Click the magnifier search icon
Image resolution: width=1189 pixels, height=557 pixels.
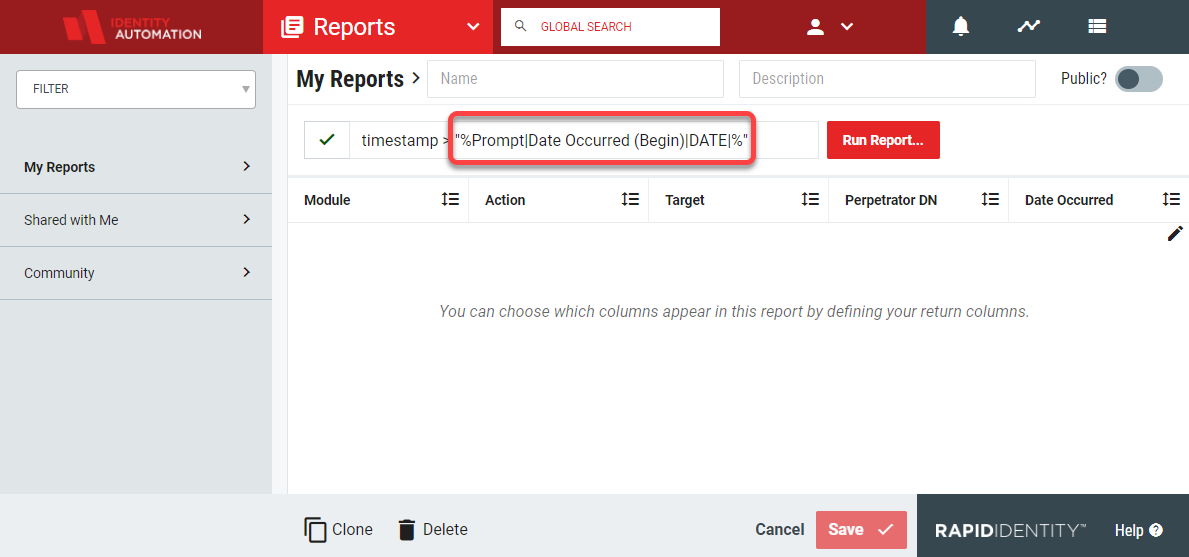click(520, 27)
